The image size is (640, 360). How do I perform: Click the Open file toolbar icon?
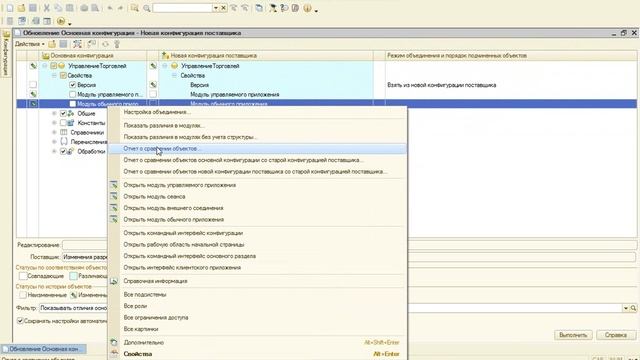(x=21, y=8)
